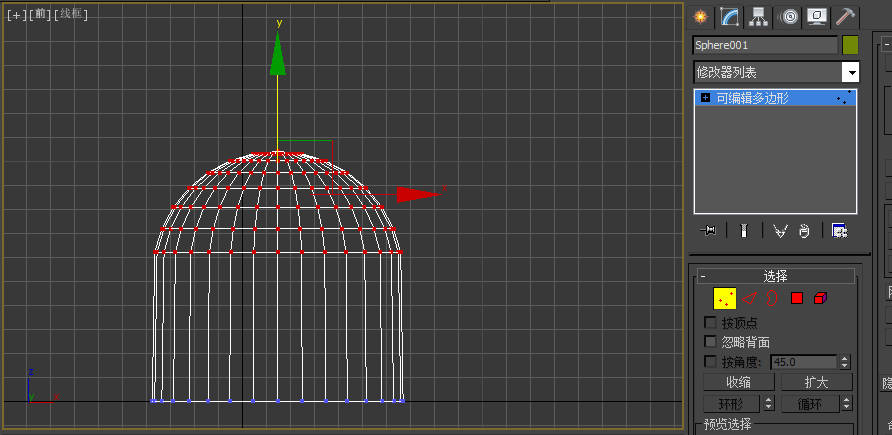Click the 45.0 angle value field
Viewport: 892px width, 435px height.
[804, 362]
